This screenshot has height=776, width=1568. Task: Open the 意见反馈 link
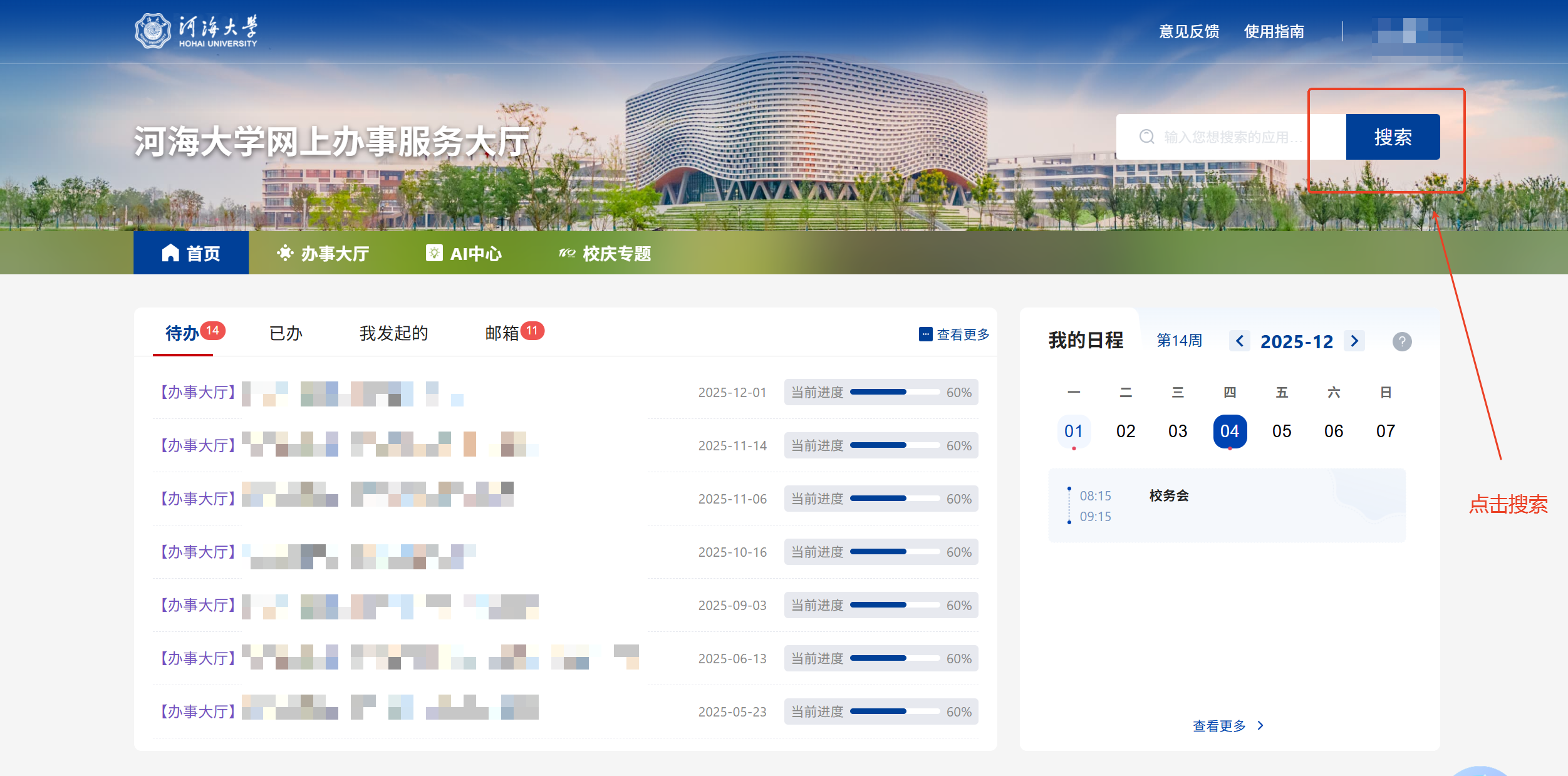[1188, 31]
